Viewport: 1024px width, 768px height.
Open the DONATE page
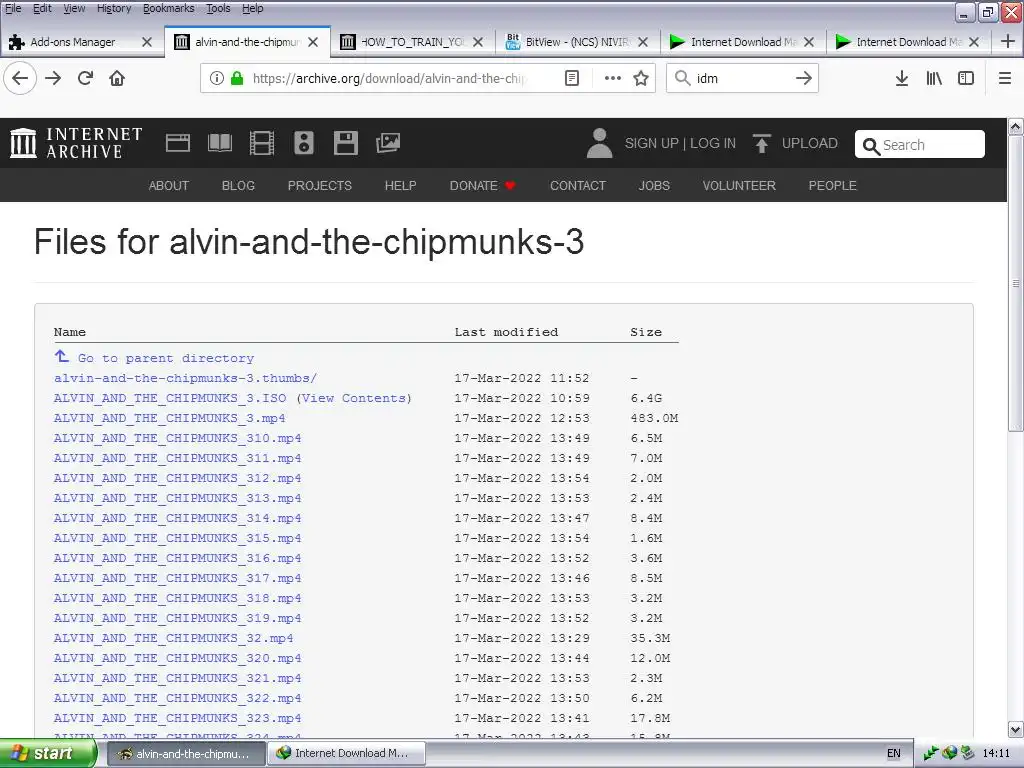tap(482, 185)
